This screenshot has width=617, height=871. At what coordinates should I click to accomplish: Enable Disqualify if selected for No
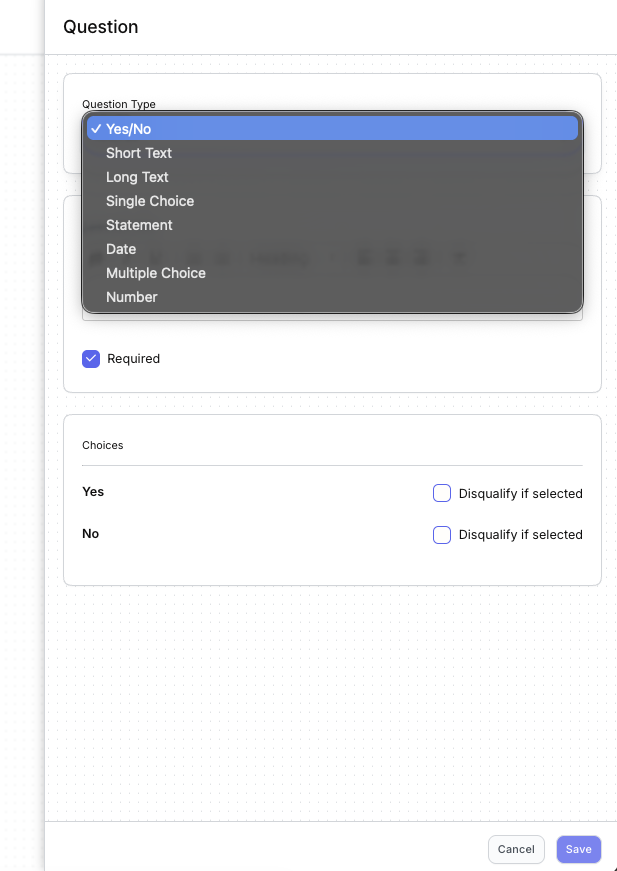pos(442,535)
